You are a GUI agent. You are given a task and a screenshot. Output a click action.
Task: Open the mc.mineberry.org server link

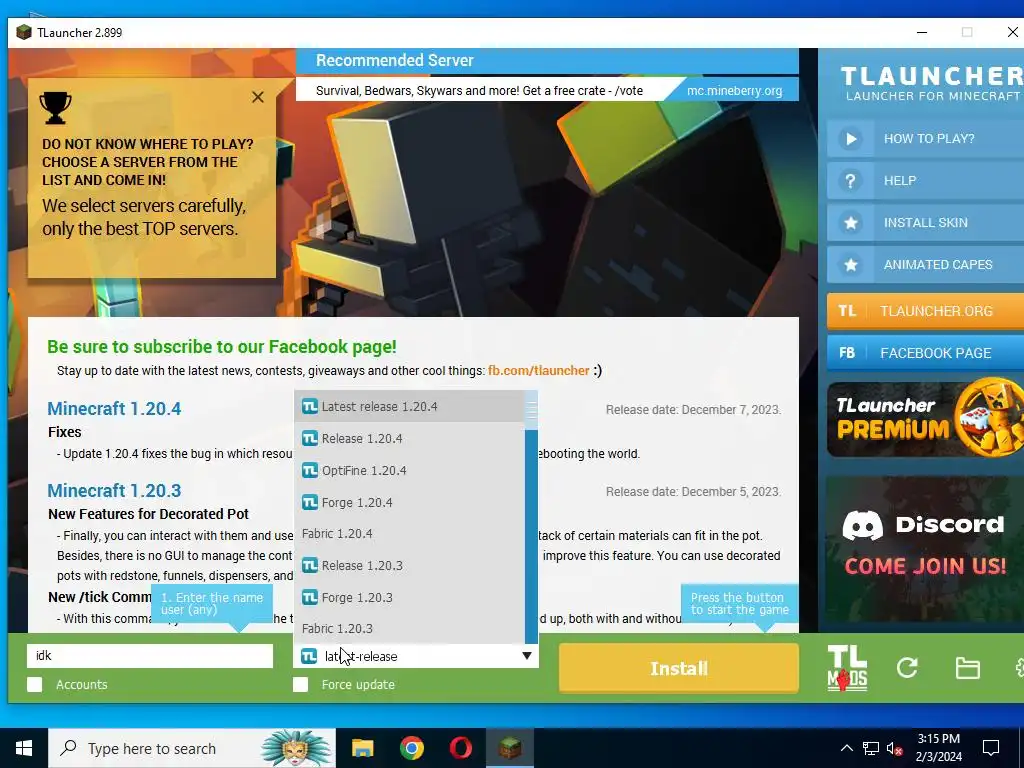point(735,91)
